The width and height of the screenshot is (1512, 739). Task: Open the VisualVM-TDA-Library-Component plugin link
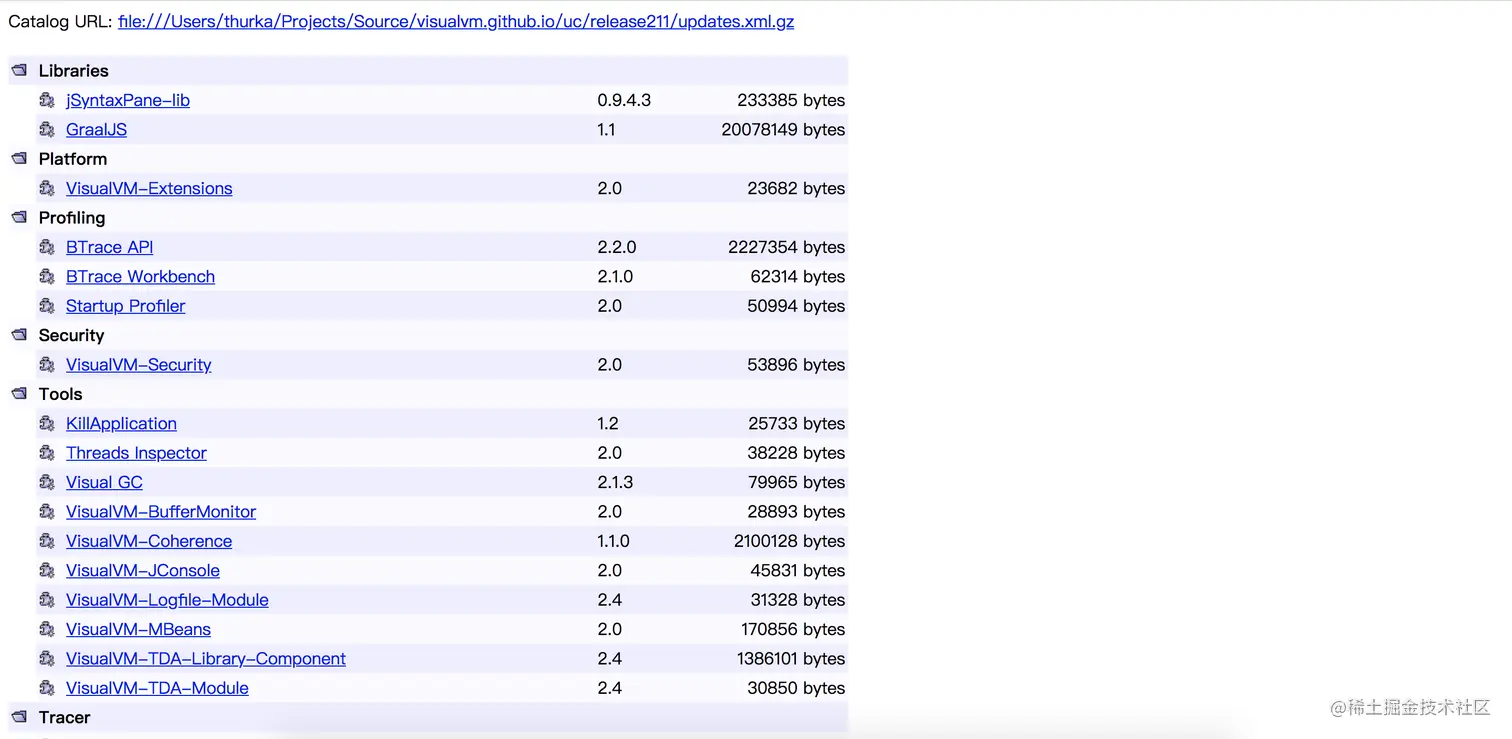(206, 658)
